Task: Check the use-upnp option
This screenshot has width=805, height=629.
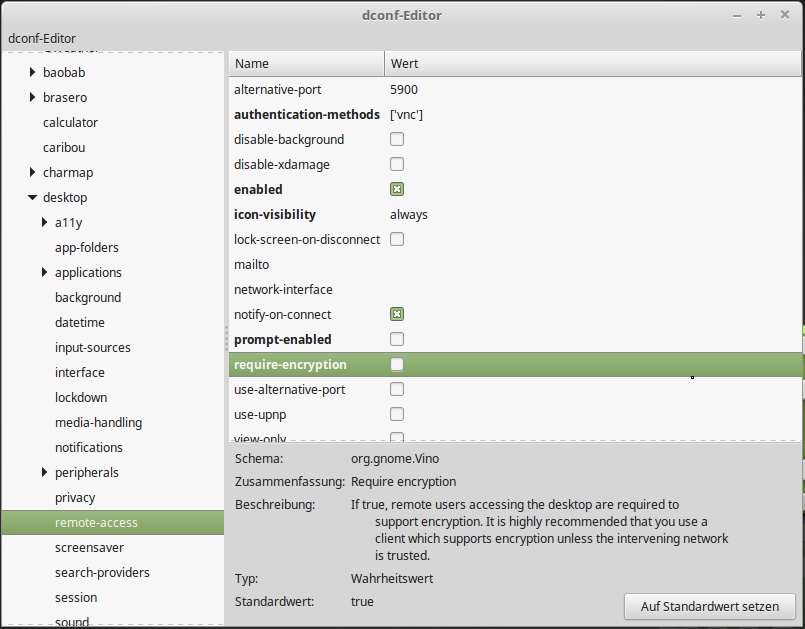Action: click(397, 414)
